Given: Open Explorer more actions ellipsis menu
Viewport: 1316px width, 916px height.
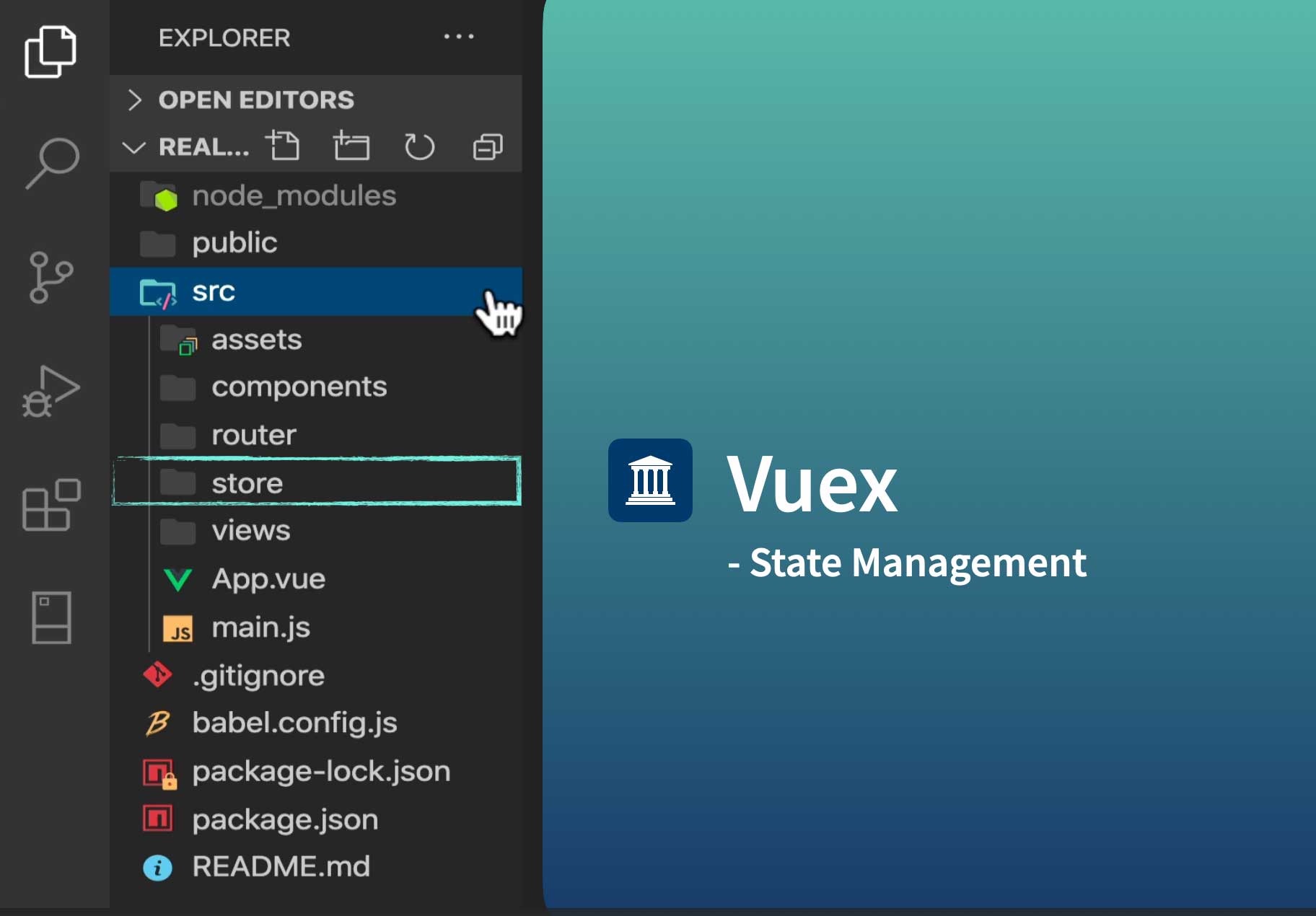Looking at the screenshot, I should (459, 36).
